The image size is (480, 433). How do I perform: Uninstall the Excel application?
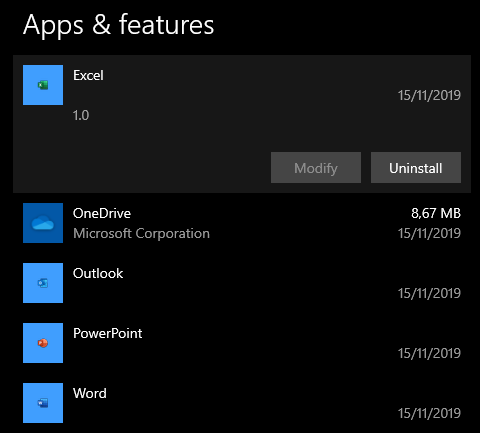(416, 168)
